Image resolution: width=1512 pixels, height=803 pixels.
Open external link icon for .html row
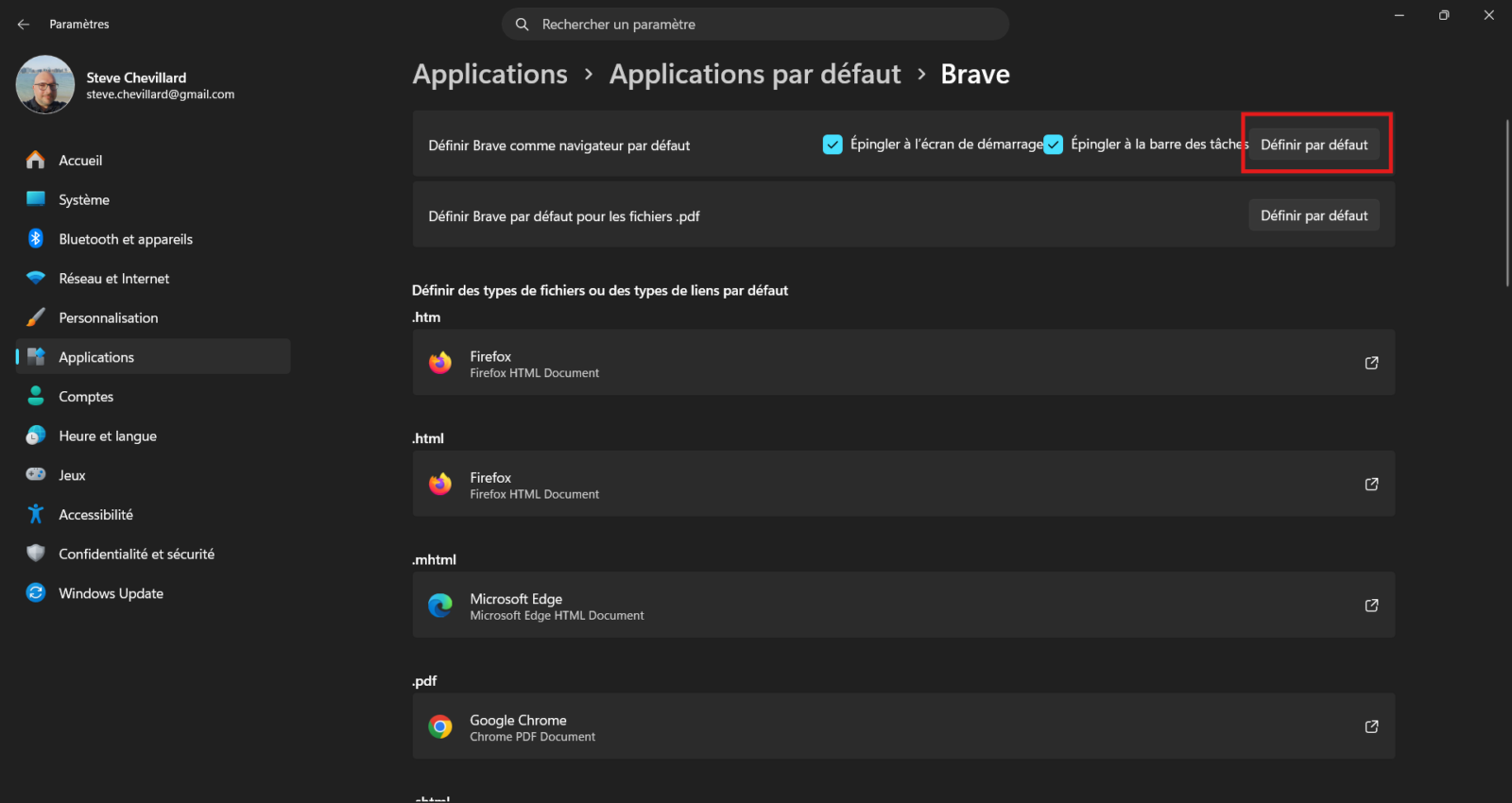tap(1371, 484)
